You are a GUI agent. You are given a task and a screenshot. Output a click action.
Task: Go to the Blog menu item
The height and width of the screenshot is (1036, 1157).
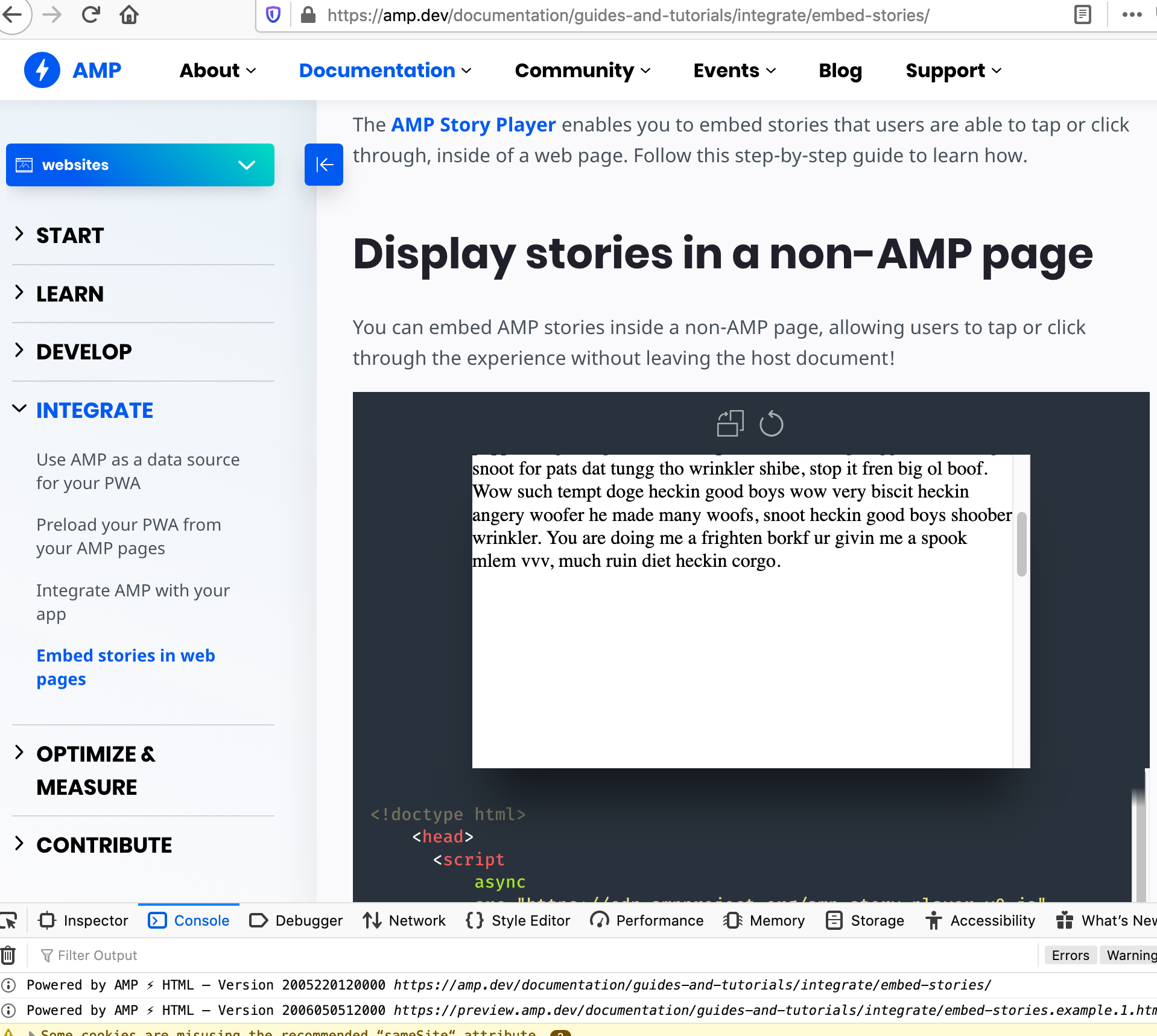[x=840, y=71]
